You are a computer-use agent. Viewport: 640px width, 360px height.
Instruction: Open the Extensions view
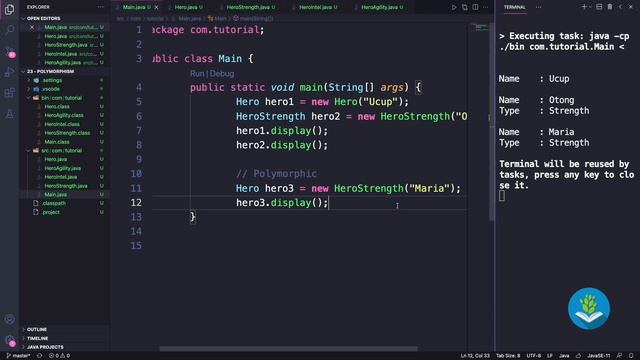(9, 93)
